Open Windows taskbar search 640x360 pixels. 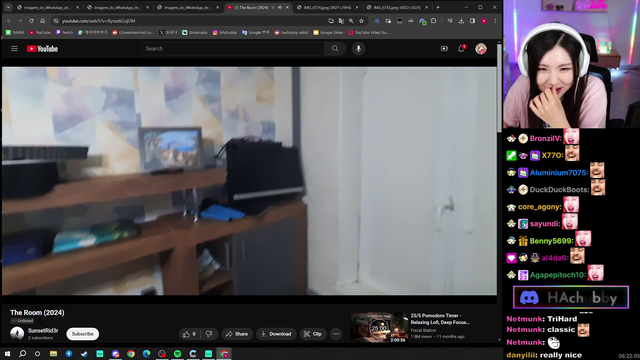(22, 353)
